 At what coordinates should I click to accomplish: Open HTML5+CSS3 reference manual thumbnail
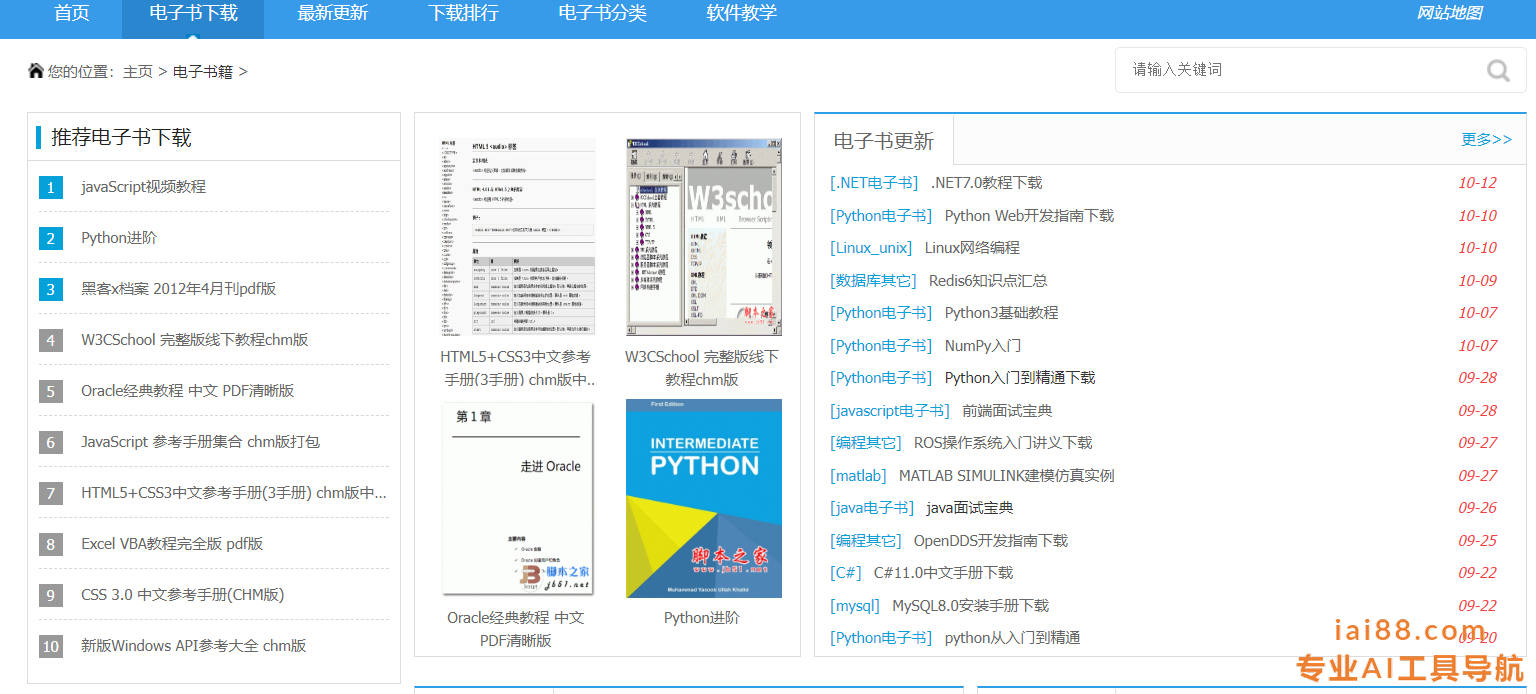point(518,237)
